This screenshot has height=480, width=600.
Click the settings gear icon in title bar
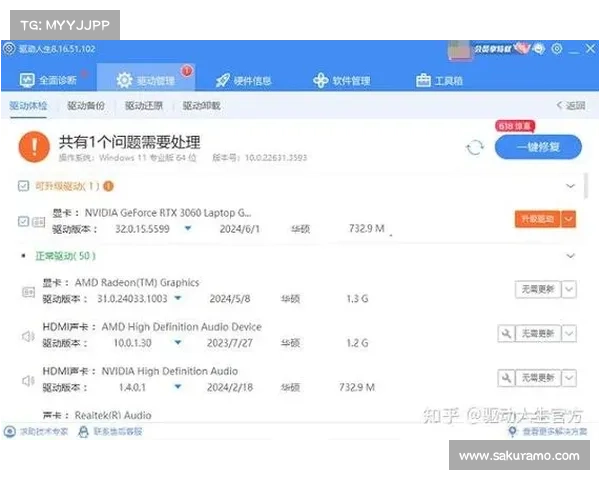[557, 49]
